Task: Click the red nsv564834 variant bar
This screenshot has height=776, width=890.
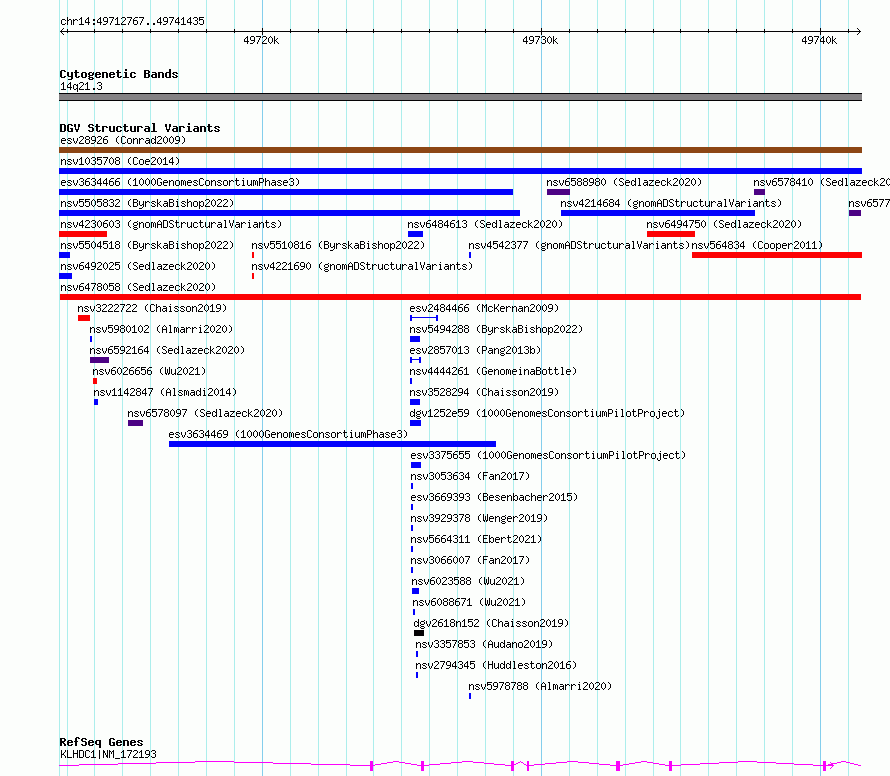Action: point(777,255)
